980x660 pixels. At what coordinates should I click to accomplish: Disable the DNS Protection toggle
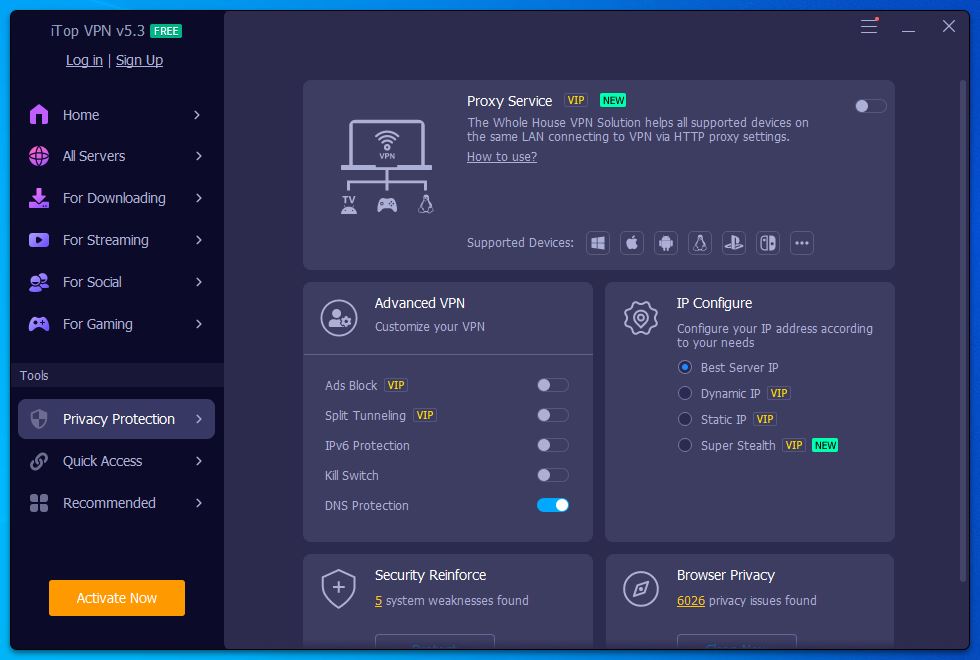point(552,505)
